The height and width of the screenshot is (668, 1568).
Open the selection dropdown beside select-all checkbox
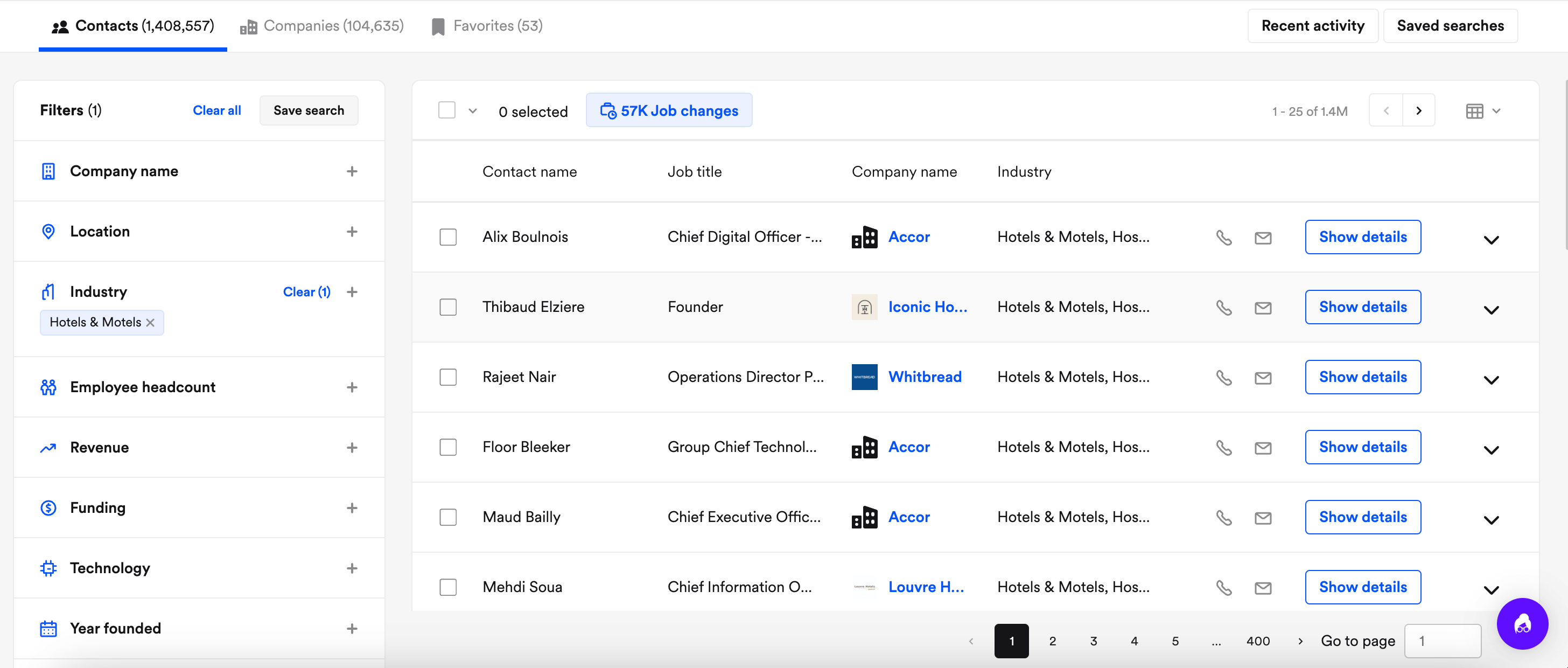(x=472, y=111)
